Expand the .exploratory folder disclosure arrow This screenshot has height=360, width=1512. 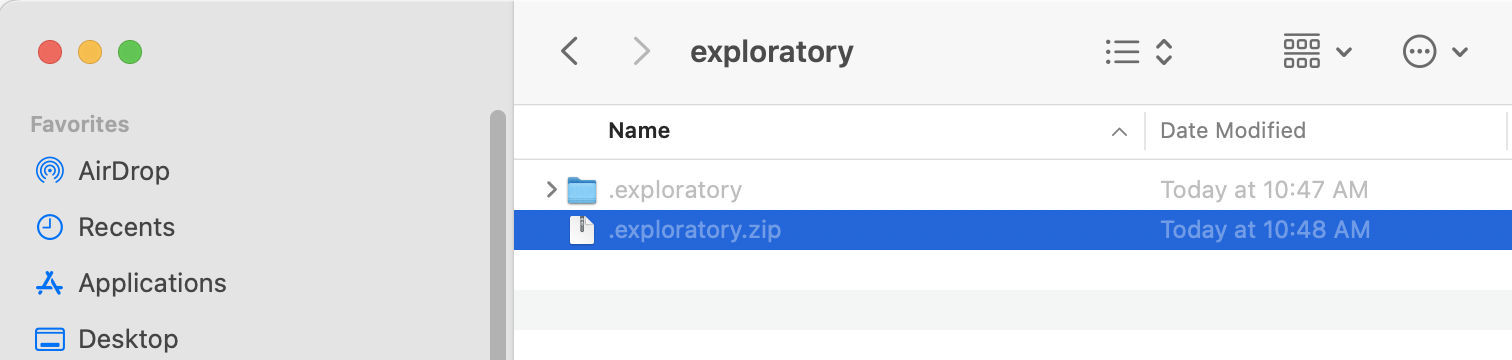click(551, 189)
